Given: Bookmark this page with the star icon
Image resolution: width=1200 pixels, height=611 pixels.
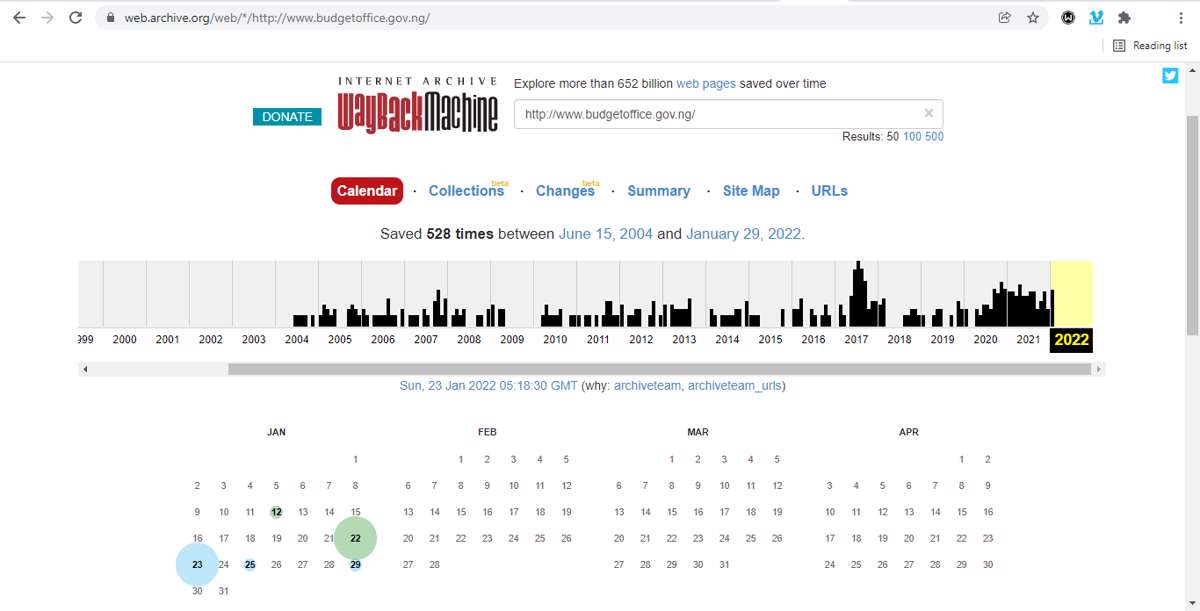Looking at the screenshot, I should pyautogui.click(x=1033, y=18).
